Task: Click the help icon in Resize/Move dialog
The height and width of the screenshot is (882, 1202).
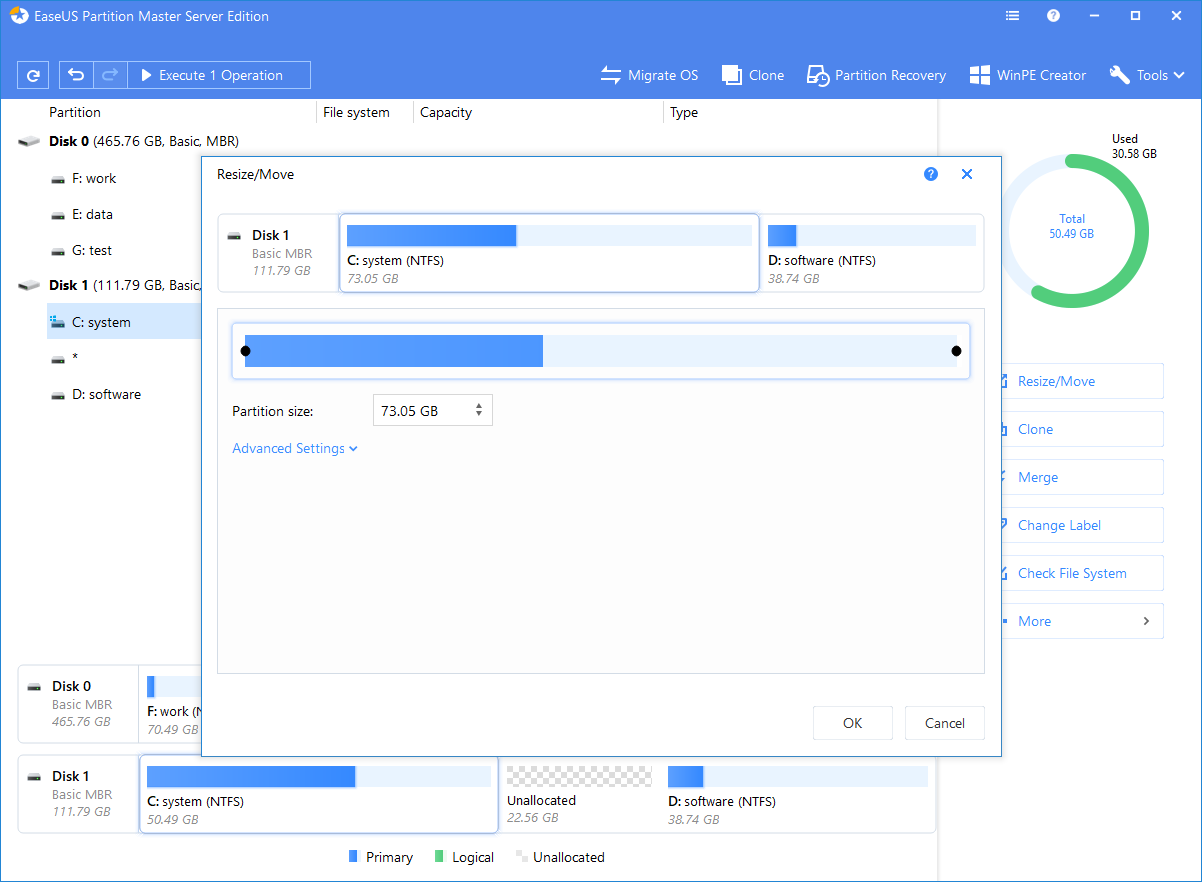Action: [931, 173]
